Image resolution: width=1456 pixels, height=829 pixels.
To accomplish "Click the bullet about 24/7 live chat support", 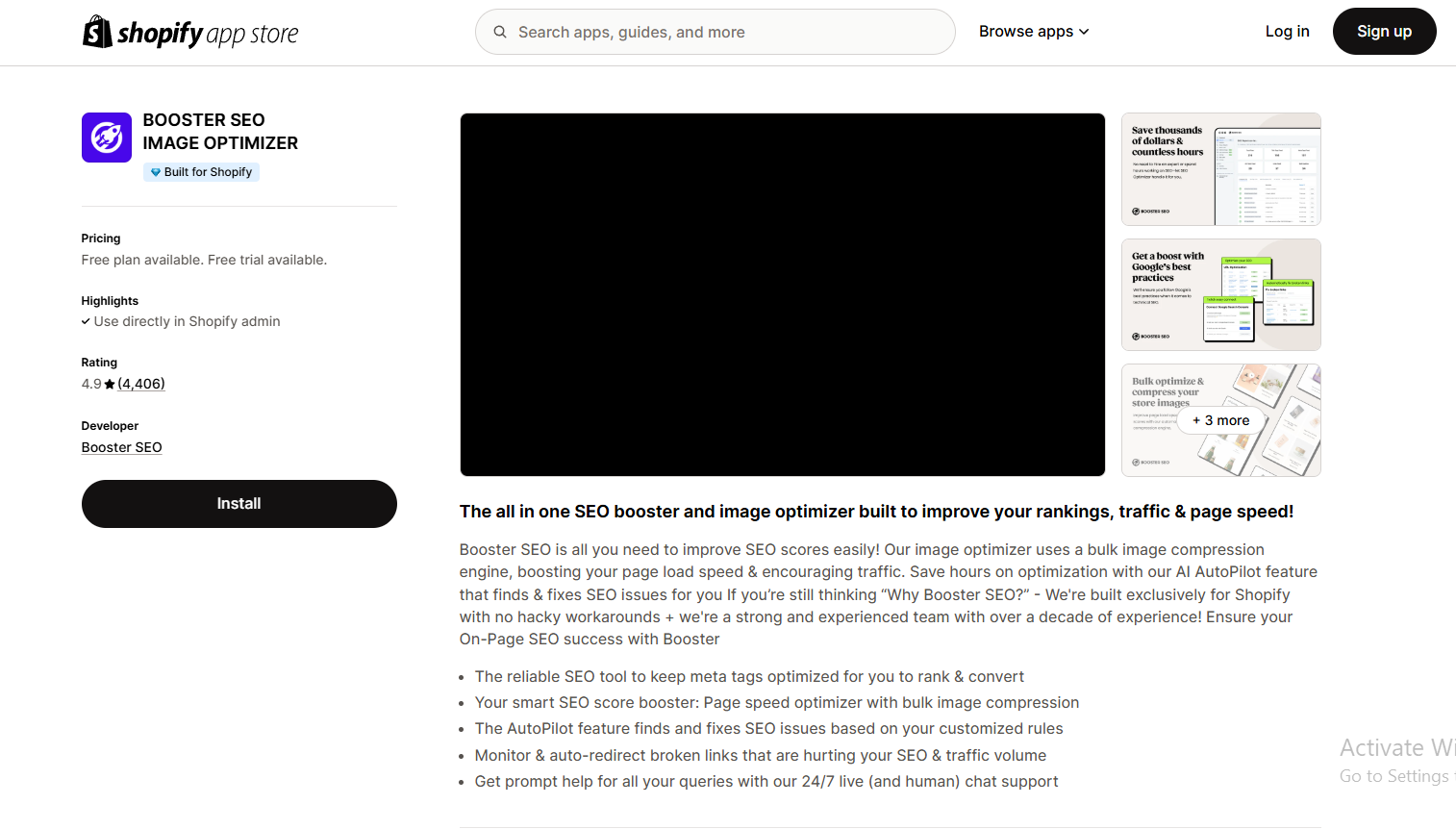I will click(x=766, y=782).
